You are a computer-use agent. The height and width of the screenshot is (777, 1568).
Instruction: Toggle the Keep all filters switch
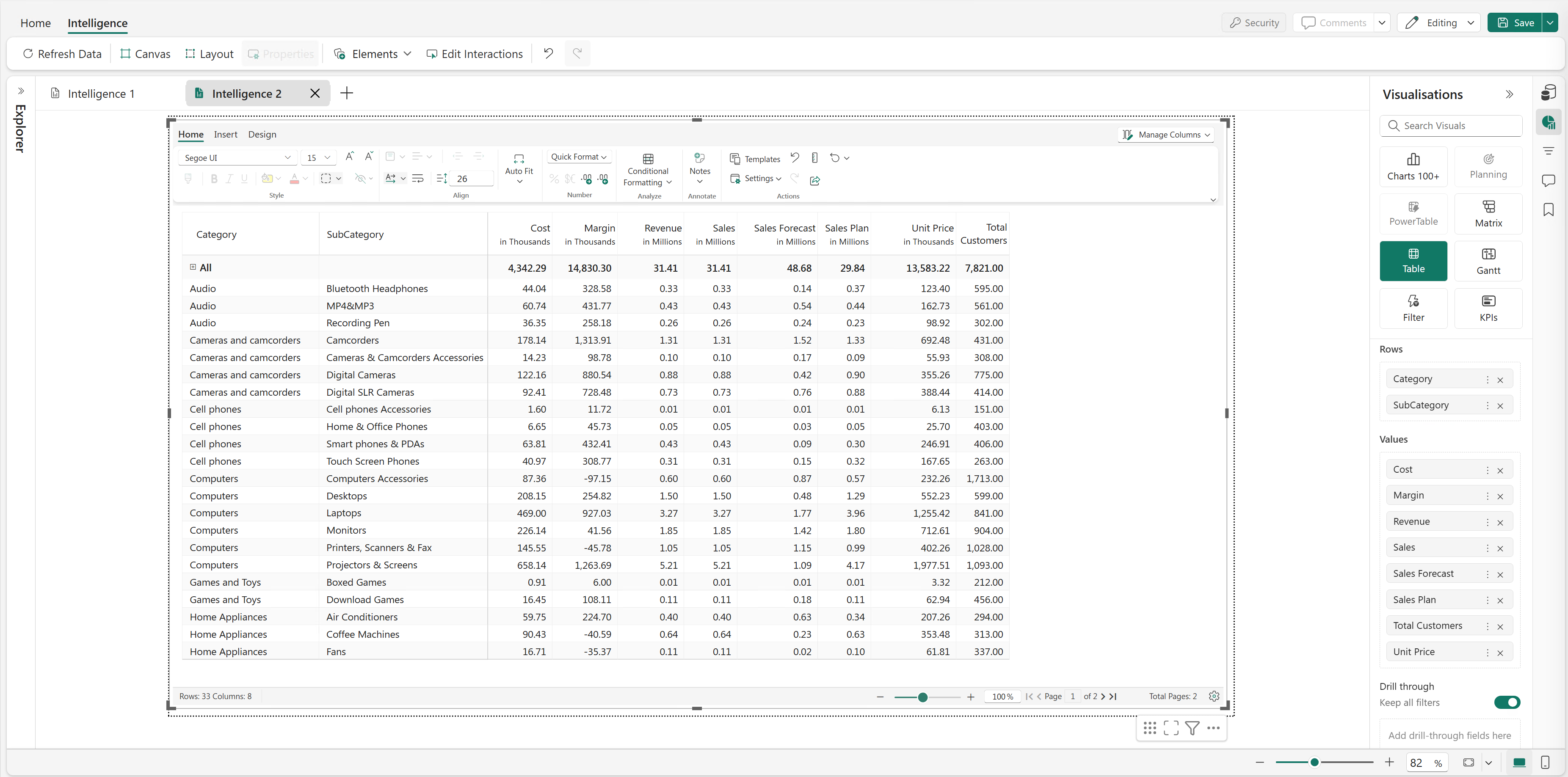pos(1507,702)
